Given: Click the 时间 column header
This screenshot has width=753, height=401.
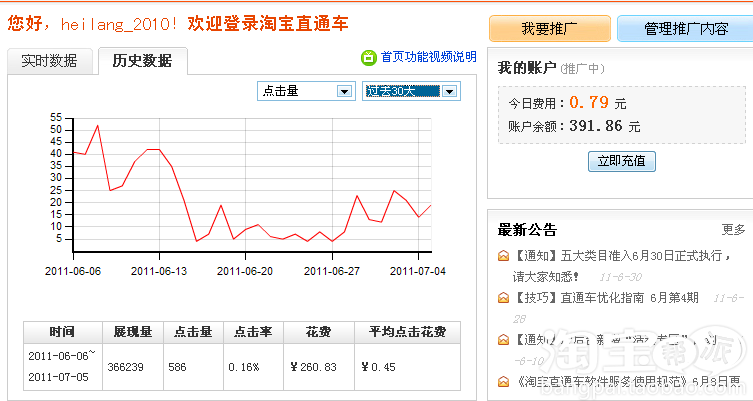Looking at the screenshot, I should tap(62, 332).
